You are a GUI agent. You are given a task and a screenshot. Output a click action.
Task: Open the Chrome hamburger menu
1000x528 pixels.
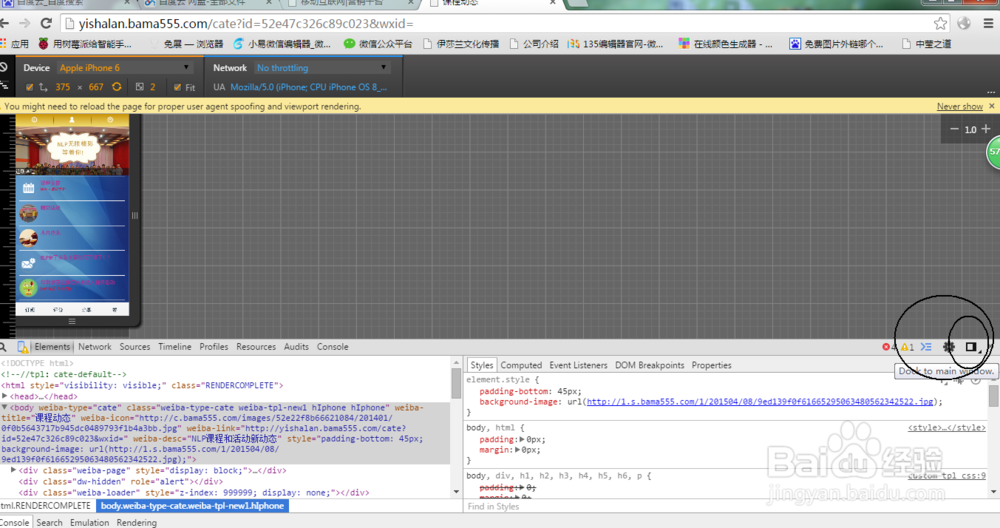989,24
